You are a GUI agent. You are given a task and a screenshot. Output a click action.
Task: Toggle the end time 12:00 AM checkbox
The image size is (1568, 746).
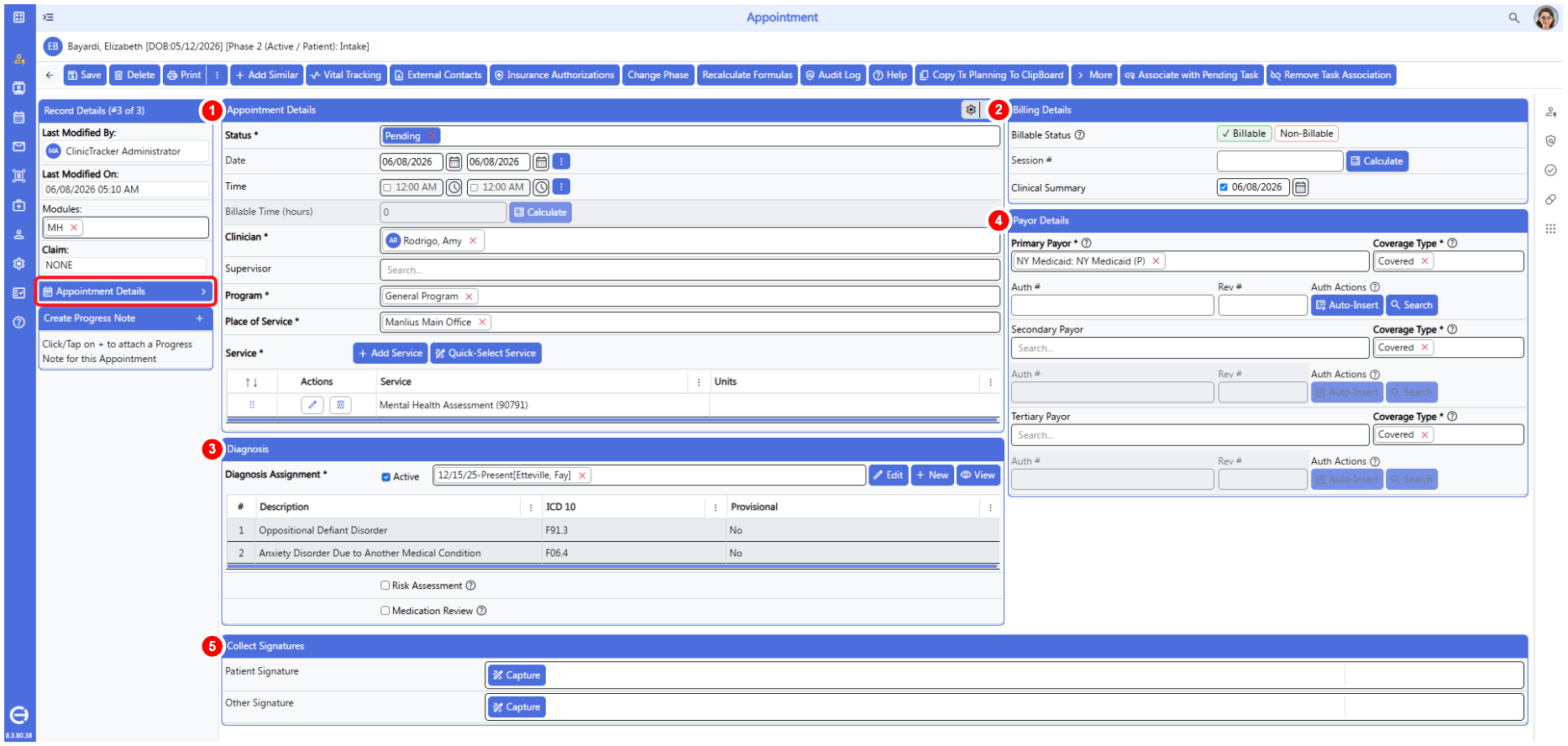click(475, 187)
